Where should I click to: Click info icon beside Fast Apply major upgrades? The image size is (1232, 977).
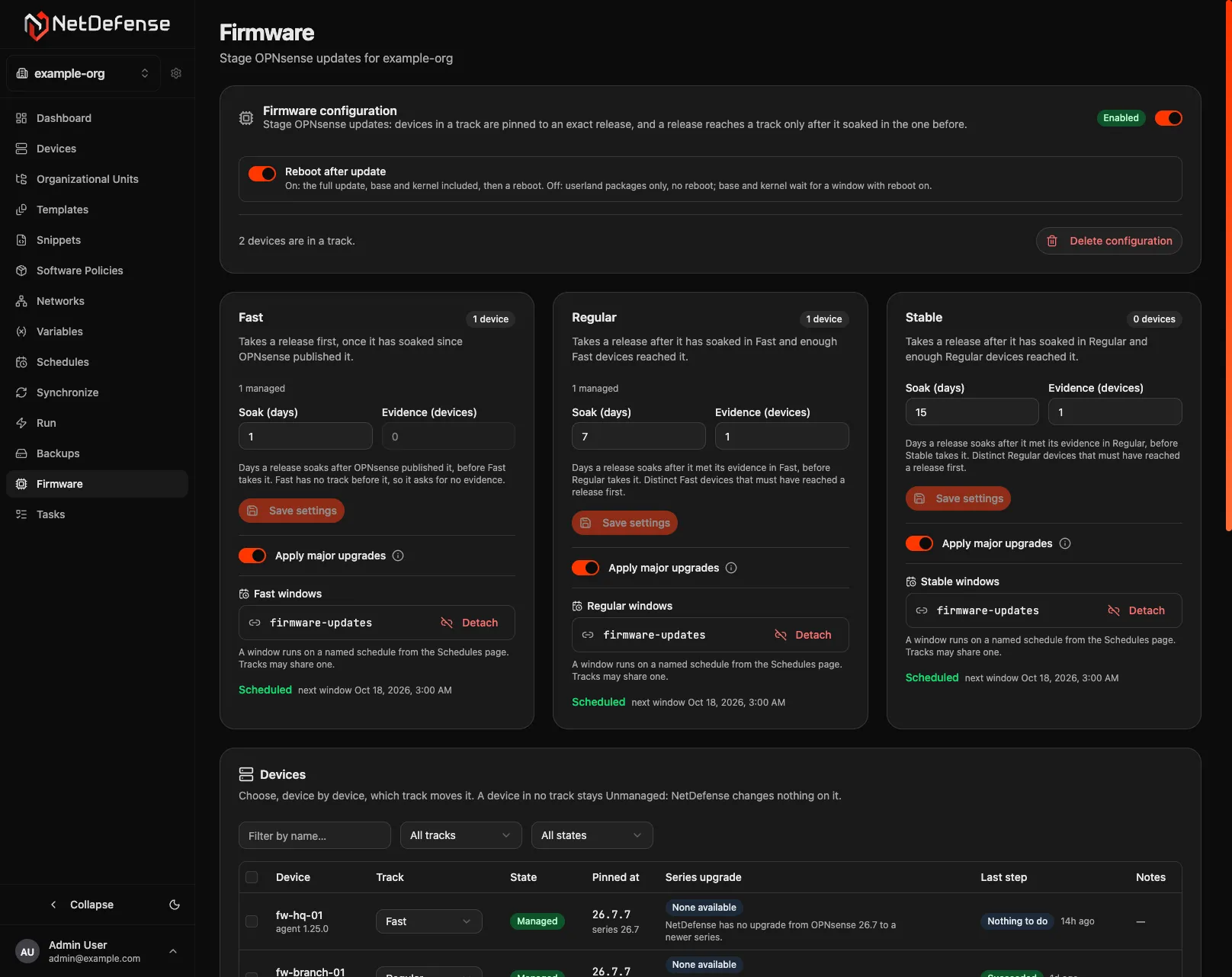(398, 556)
